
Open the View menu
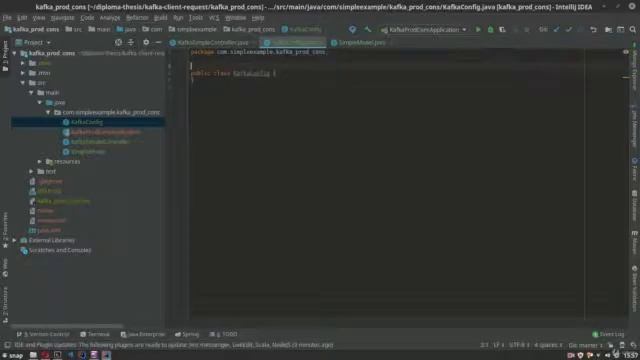pos(39,18)
